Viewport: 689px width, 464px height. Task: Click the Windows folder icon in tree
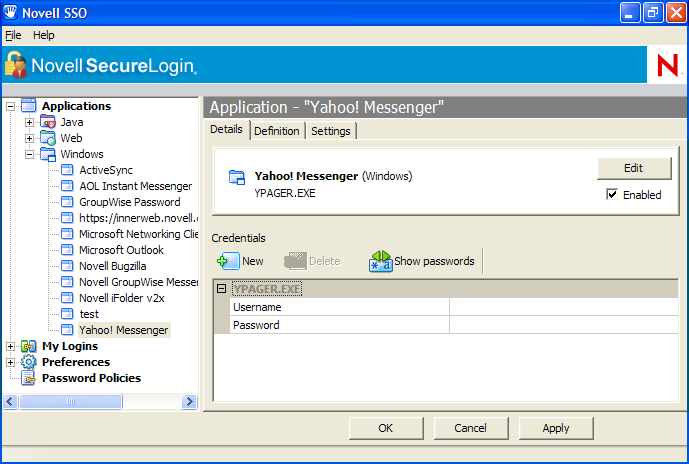(x=48, y=154)
